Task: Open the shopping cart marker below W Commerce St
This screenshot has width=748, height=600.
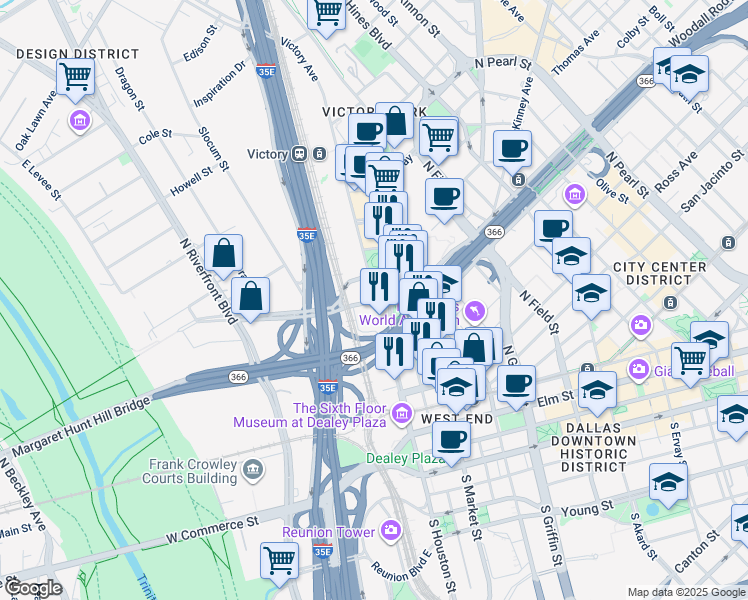Action: 279,560
